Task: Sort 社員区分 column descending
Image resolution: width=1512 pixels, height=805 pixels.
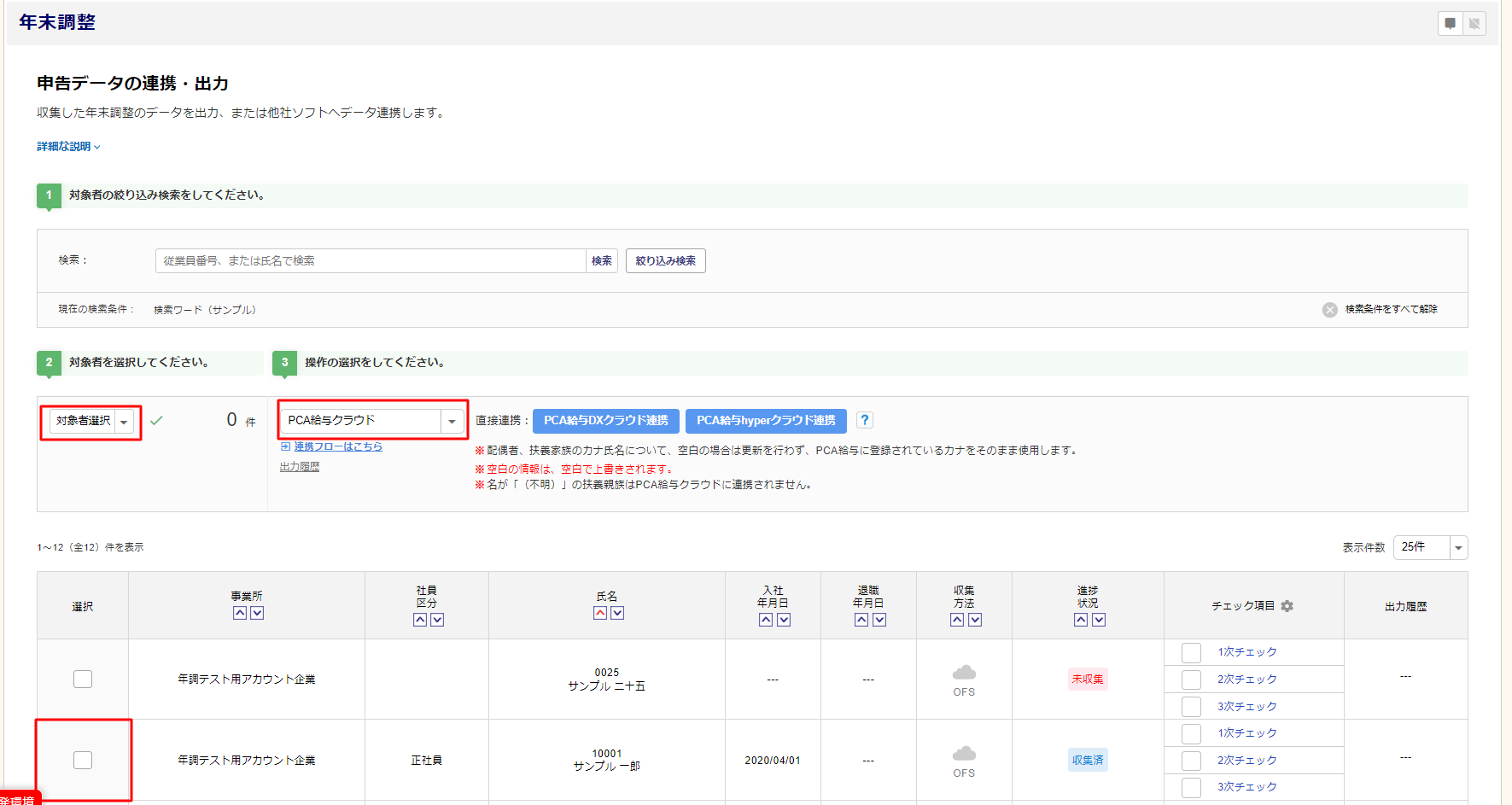Action: [x=437, y=620]
